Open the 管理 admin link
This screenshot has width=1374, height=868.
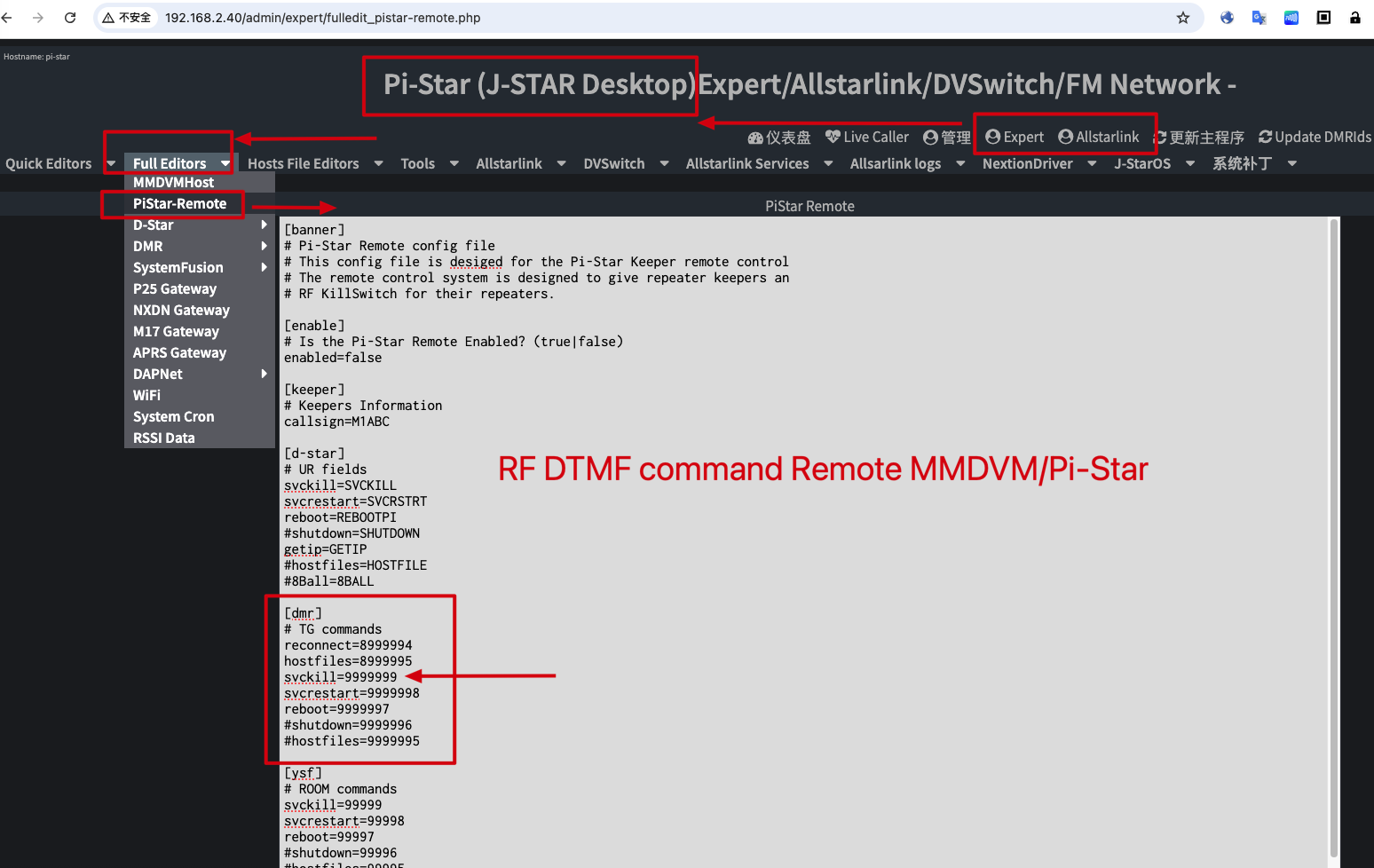[x=947, y=138]
